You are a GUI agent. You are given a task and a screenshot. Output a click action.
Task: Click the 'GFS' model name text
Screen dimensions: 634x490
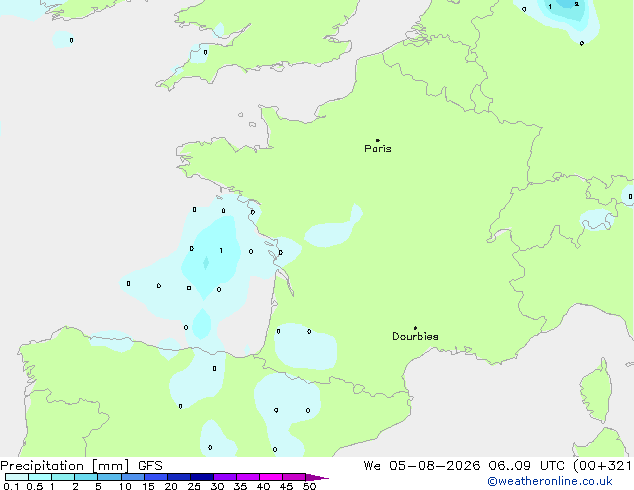click(150, 466)
